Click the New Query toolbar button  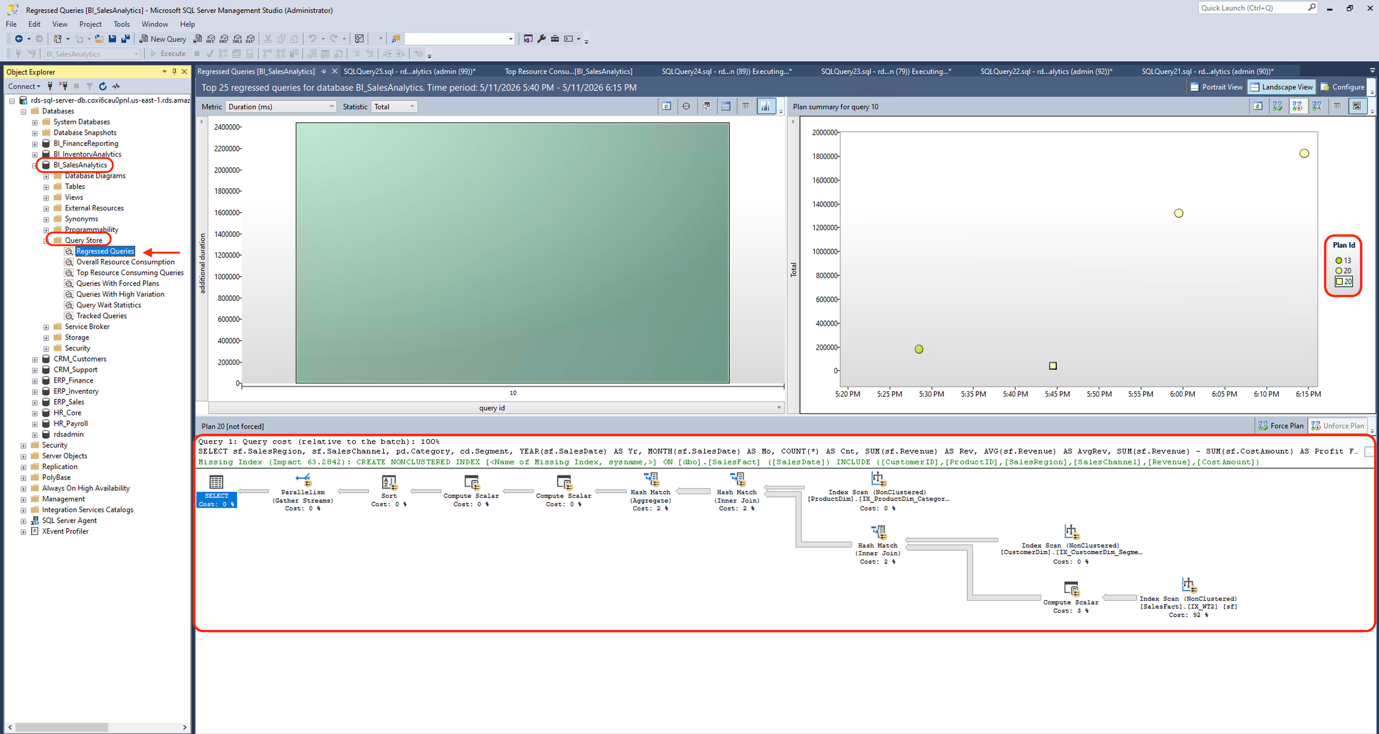pyautogui.click(x=162, y=39)
